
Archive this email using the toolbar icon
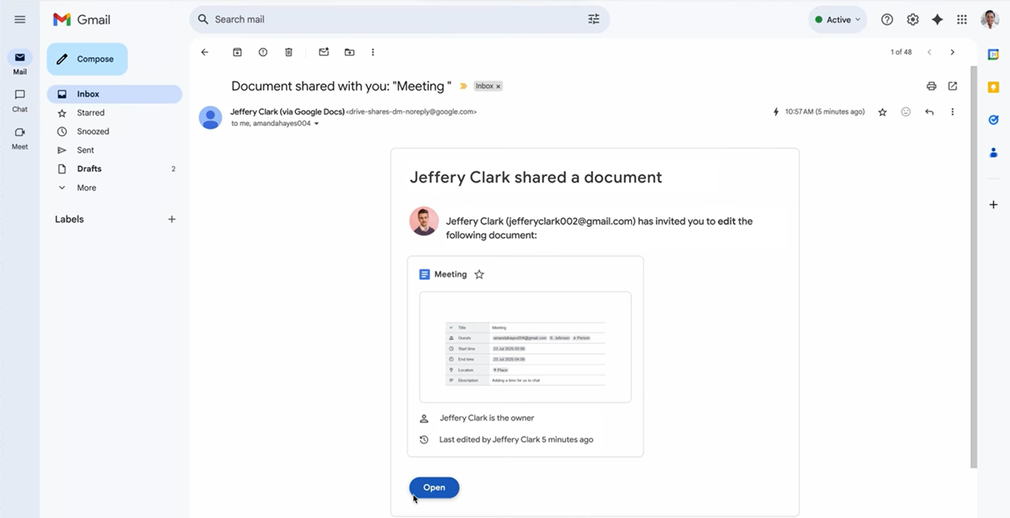(237, 52)
